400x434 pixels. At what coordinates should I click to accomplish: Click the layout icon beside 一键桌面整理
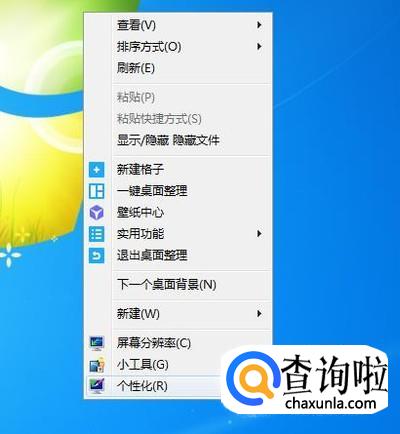point(96,191)
